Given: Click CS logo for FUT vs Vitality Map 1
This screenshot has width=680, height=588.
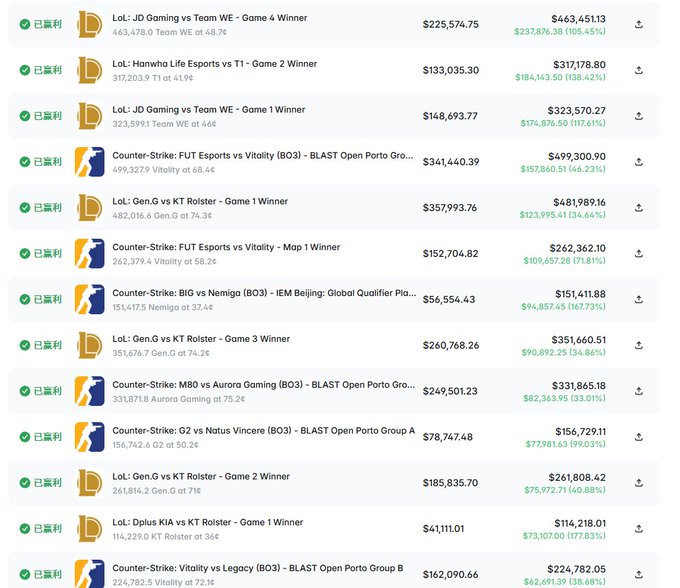Looking at the screenshot, I should point(89,254).
